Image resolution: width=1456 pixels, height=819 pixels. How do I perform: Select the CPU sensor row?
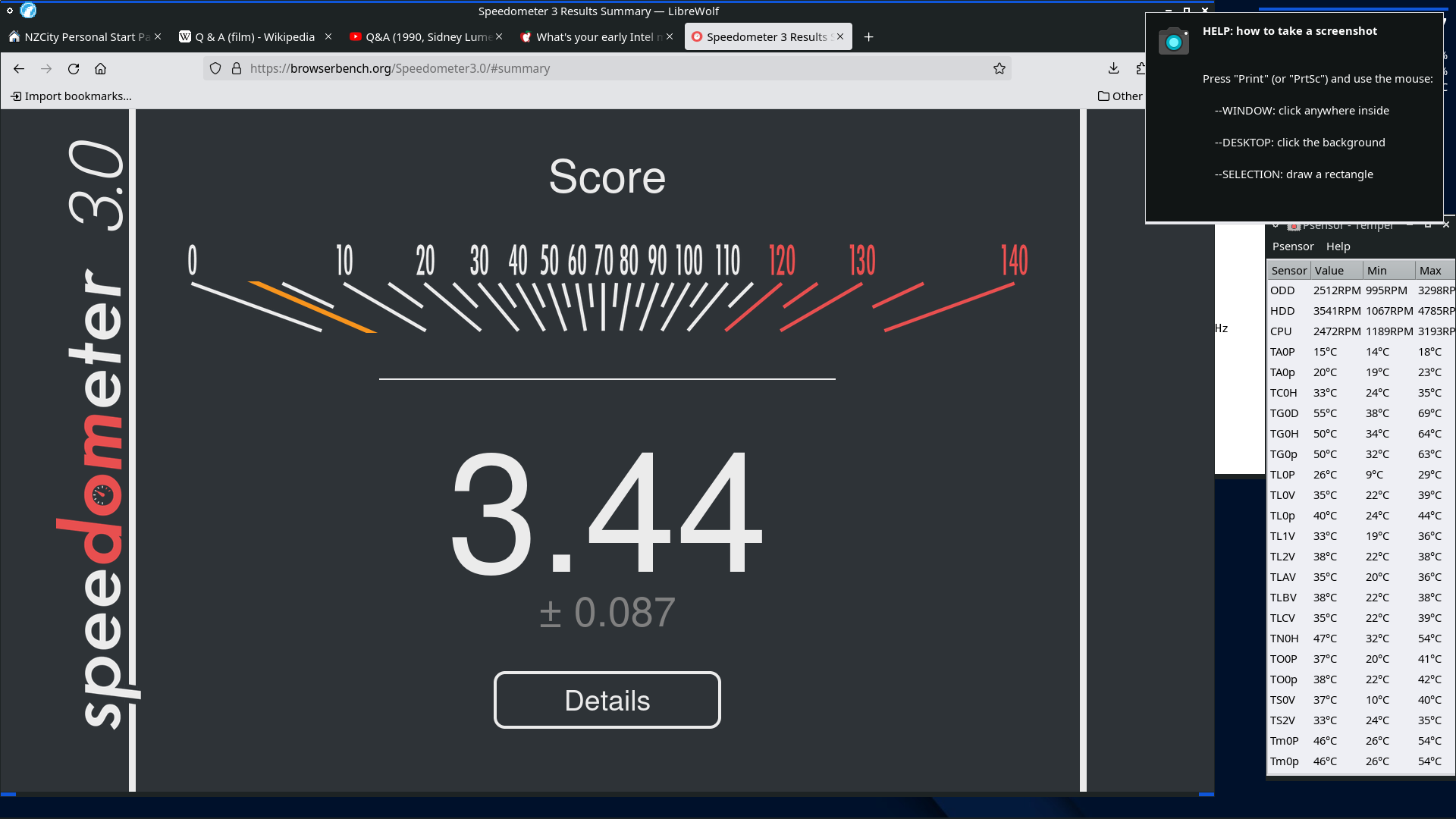coord(1282,331)
